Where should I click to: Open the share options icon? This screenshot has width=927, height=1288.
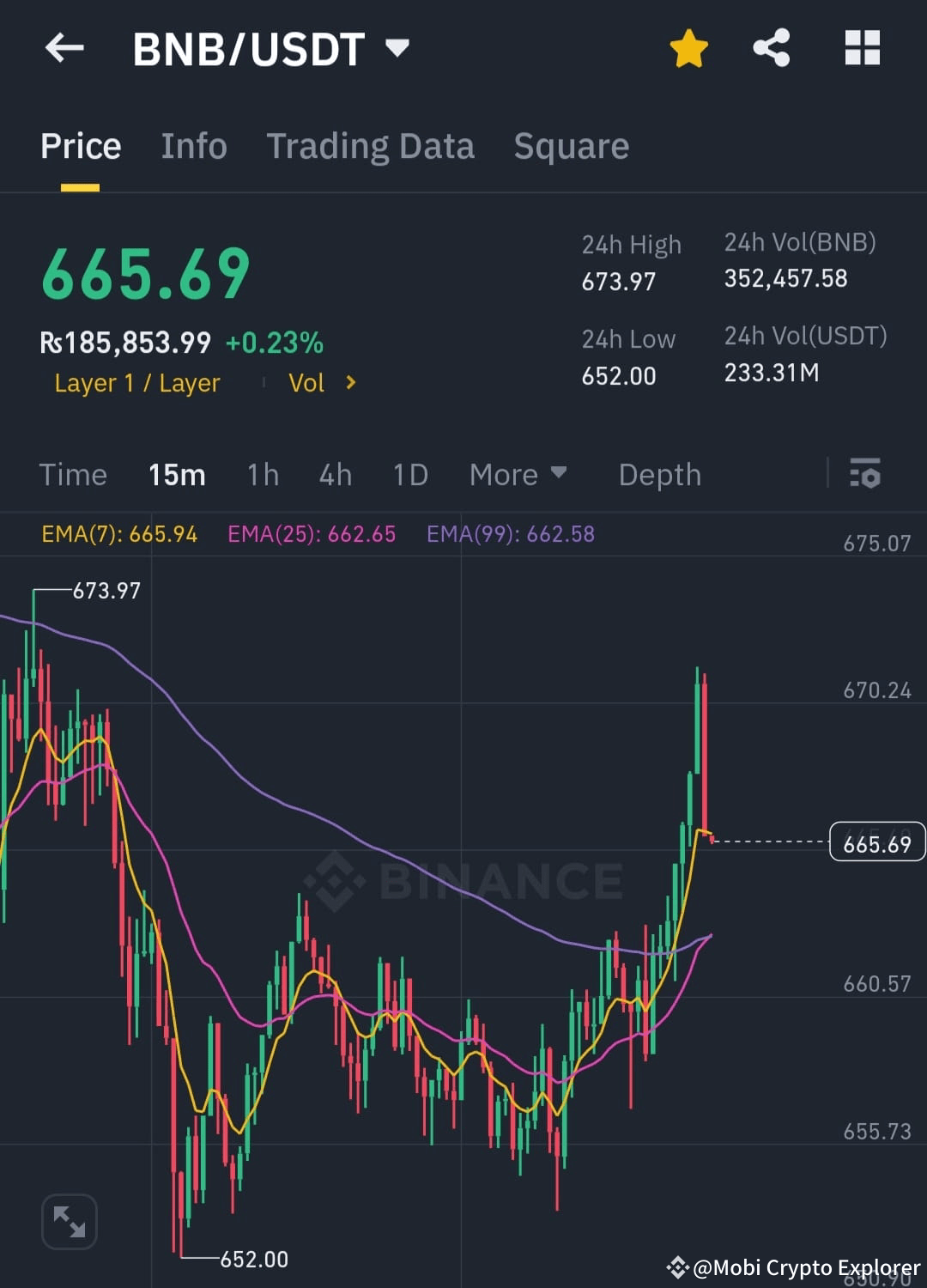click(x=772, y=48)
